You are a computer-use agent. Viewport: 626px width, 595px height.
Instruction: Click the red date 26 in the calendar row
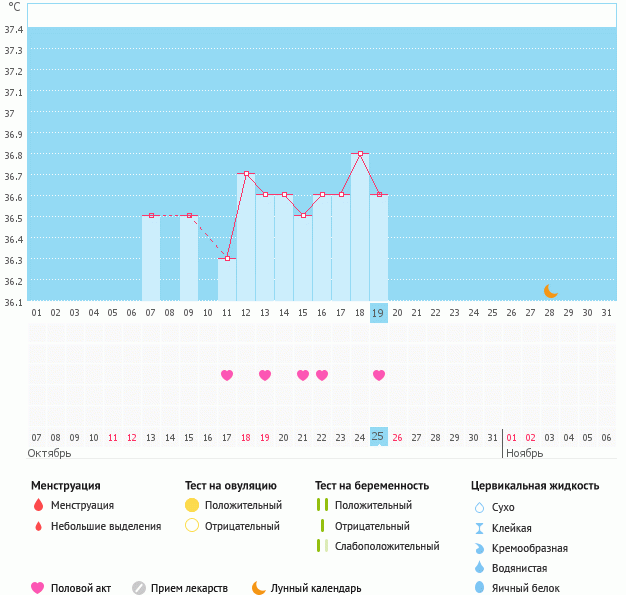tap(397, 437)
